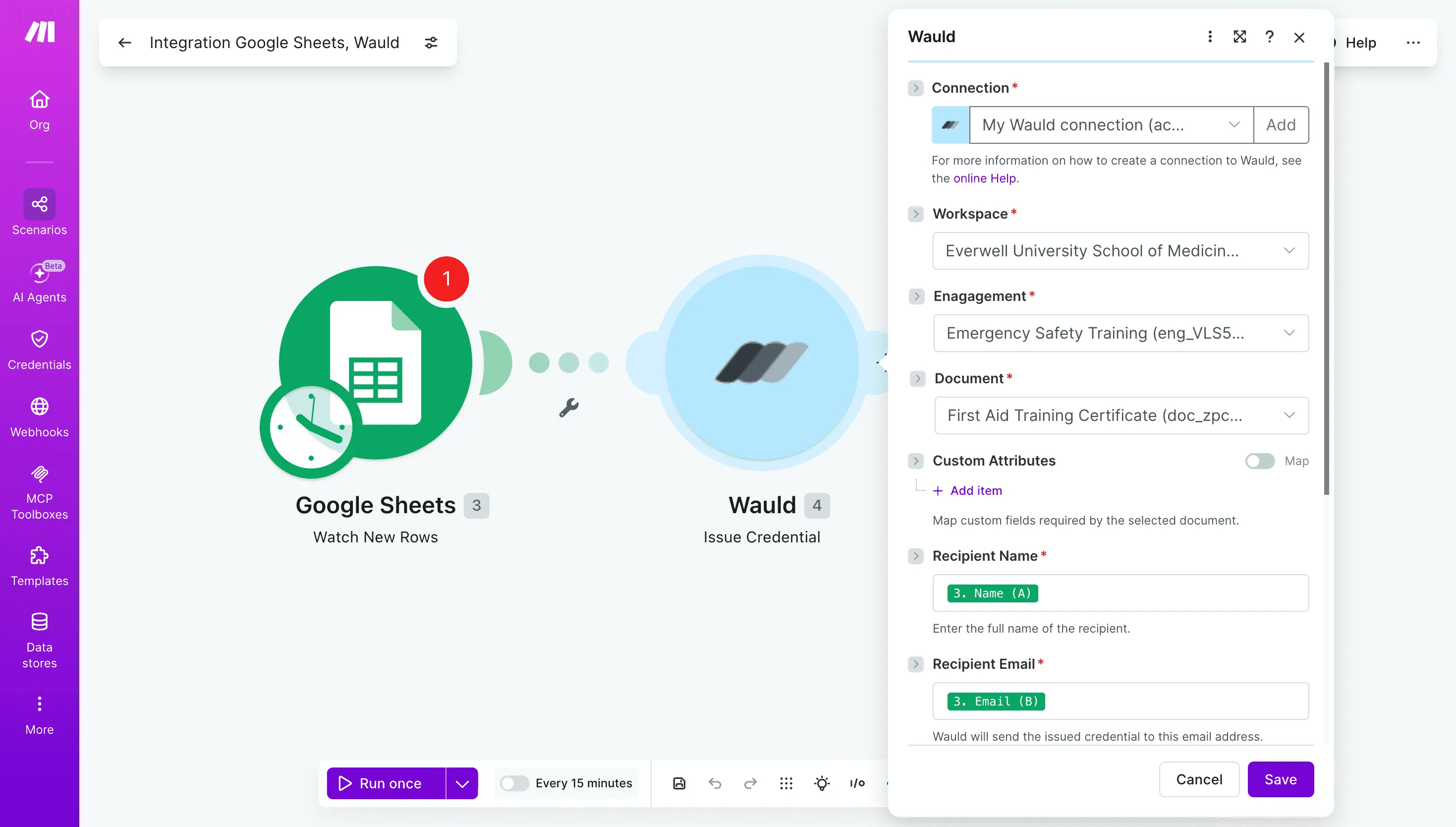Click the Run once button
Viewport: 1456px width, 827px height.
pyautogui.click(x=386, y=783)
